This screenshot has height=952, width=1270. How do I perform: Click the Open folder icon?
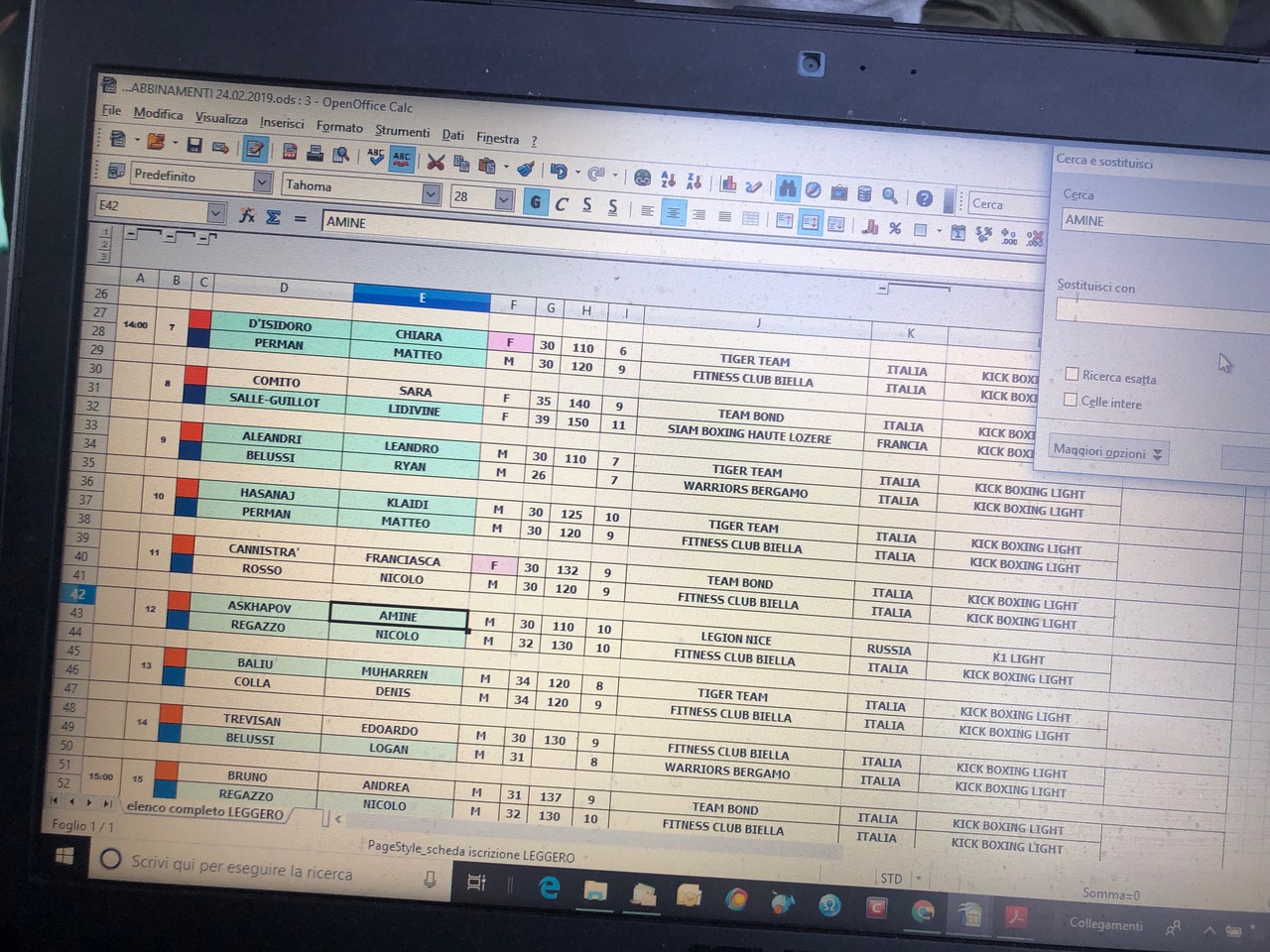156,142
